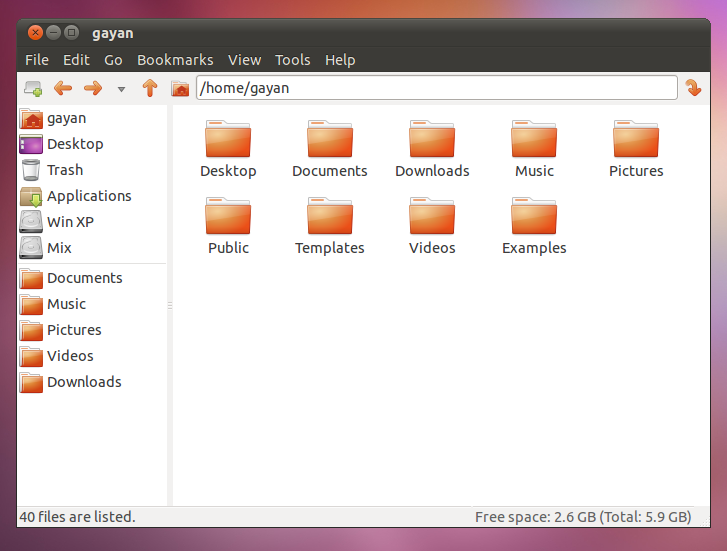Go forward using the right arrow
This screenshot has width=727, height=551.
pyautogui.click(x=93, y=88)
